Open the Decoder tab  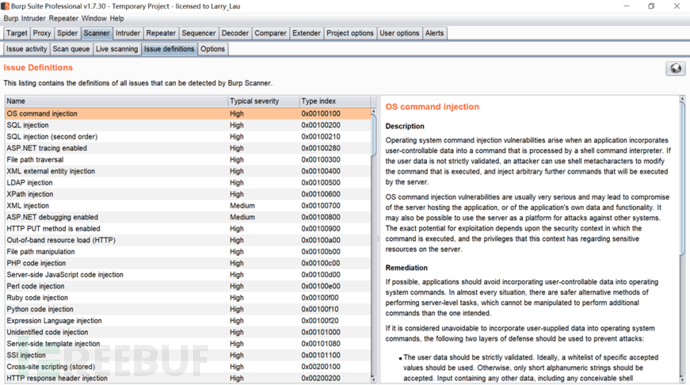pyautogui.click(x=235, y=33)
